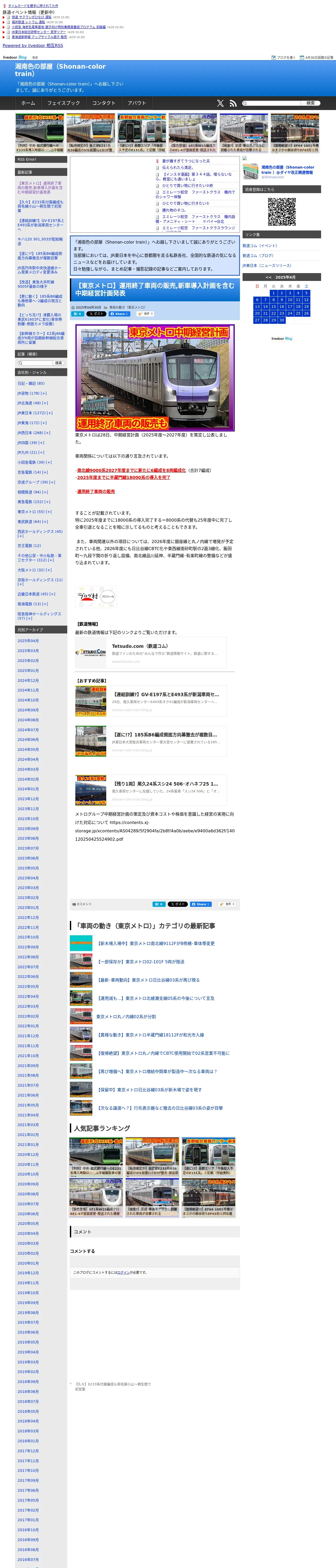Click the 拍手 clap button under article title
336x1568 pixels.
(x=145, y=314)
